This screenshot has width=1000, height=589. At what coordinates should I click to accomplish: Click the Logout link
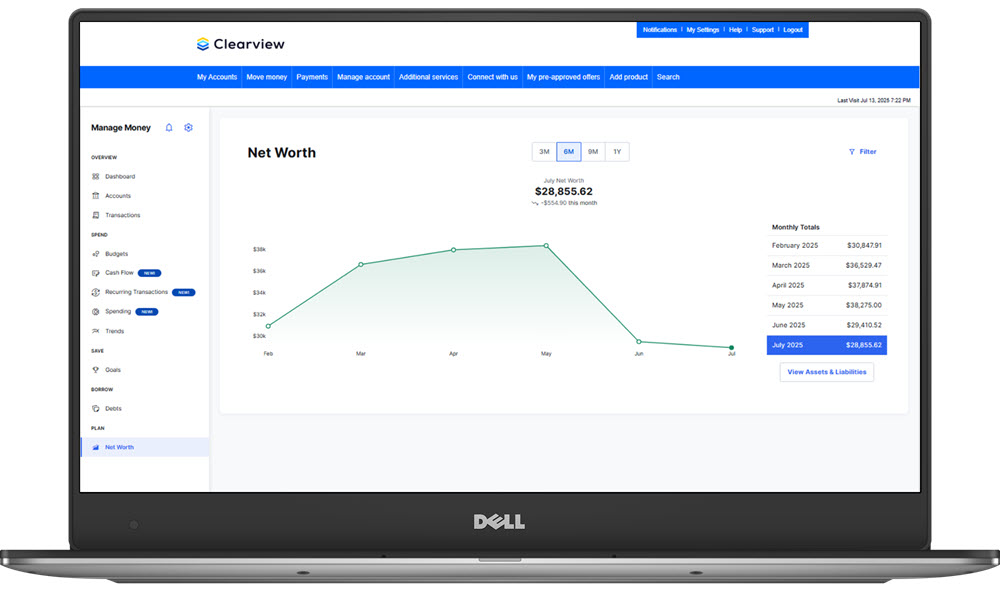tap(793, 30)
